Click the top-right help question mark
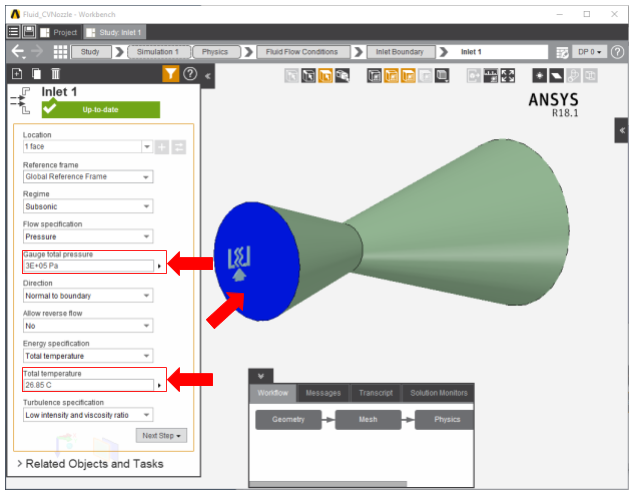The image size is (634, 496). click(x=617, y=52)
